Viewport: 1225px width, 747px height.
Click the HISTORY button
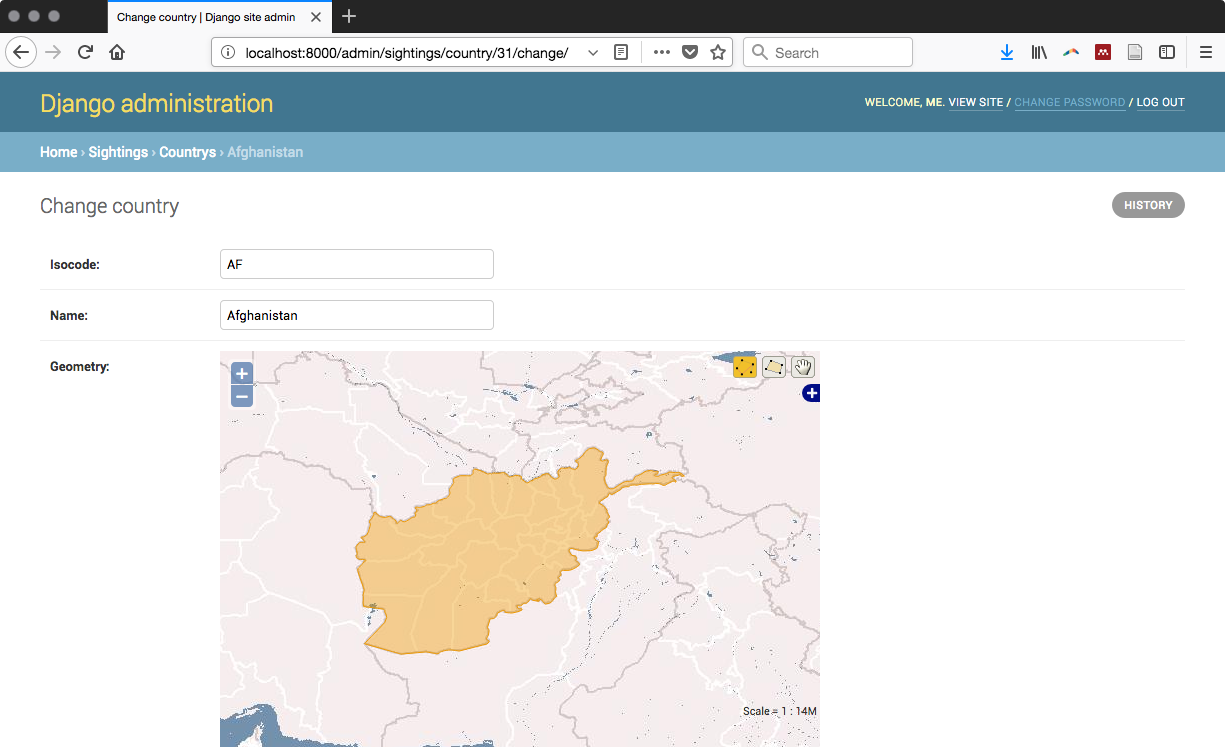pos(1148,205)
